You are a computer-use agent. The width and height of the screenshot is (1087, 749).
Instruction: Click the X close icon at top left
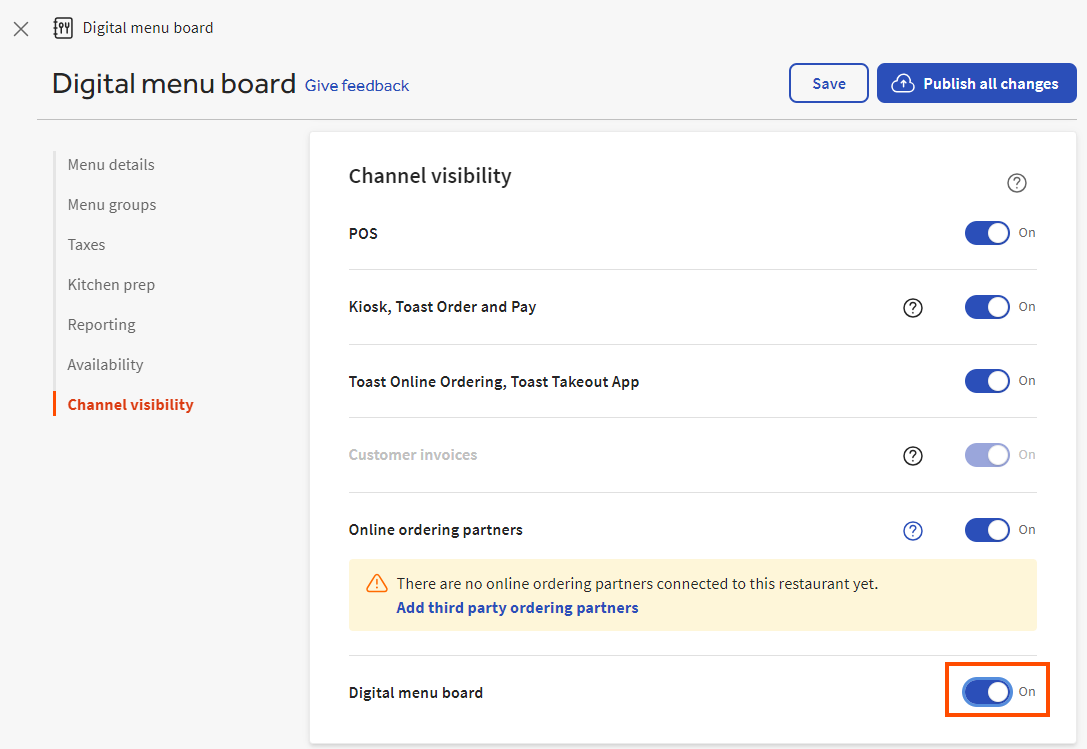pyautogui.click(x=21, y=29)
